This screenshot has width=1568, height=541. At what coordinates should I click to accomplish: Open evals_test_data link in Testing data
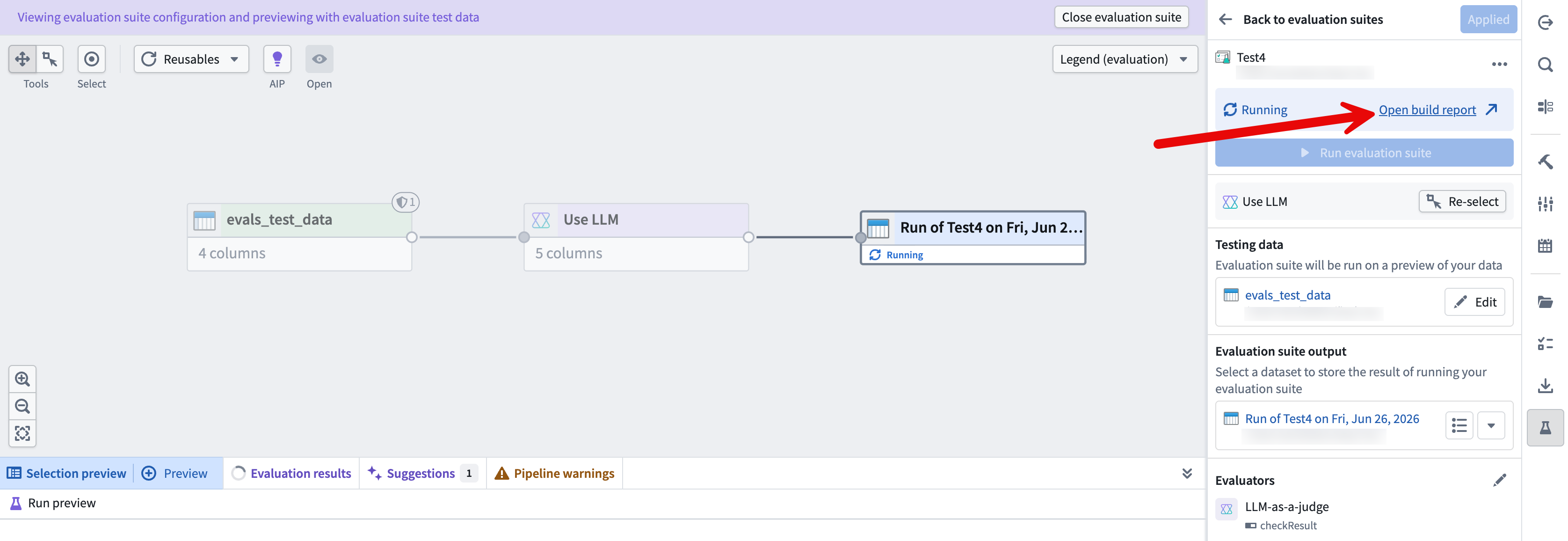1287,295
